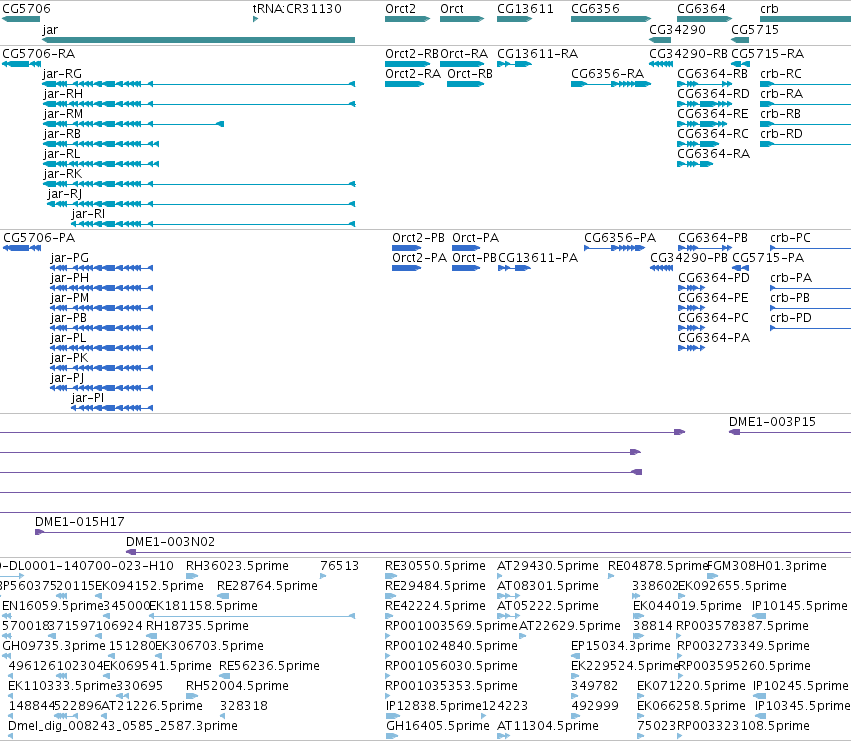The image size is (851, 741).
Task: Click the CG6364 gene label
Action: pos(701,9)
